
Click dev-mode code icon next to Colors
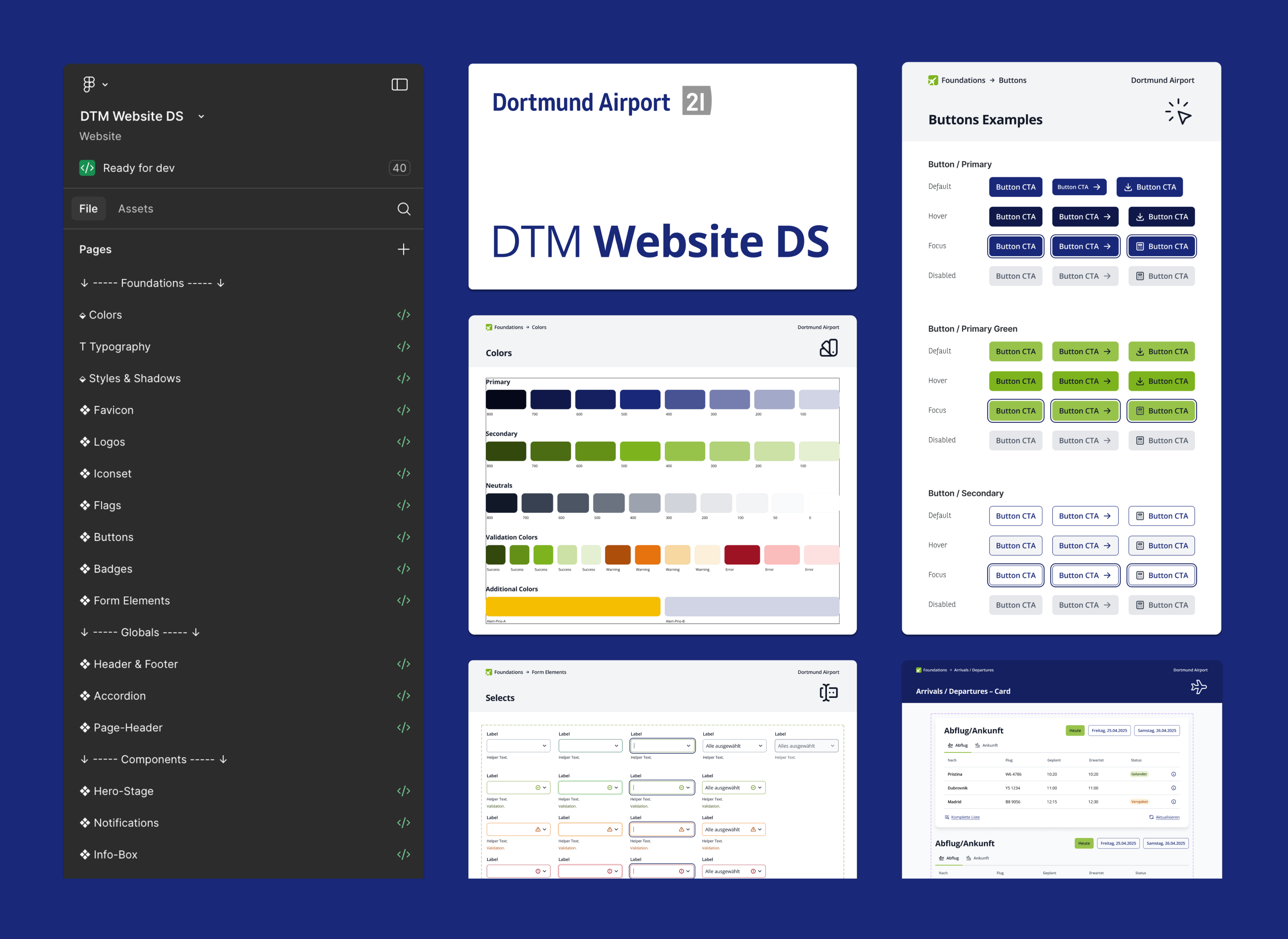[x=404, y=314]
